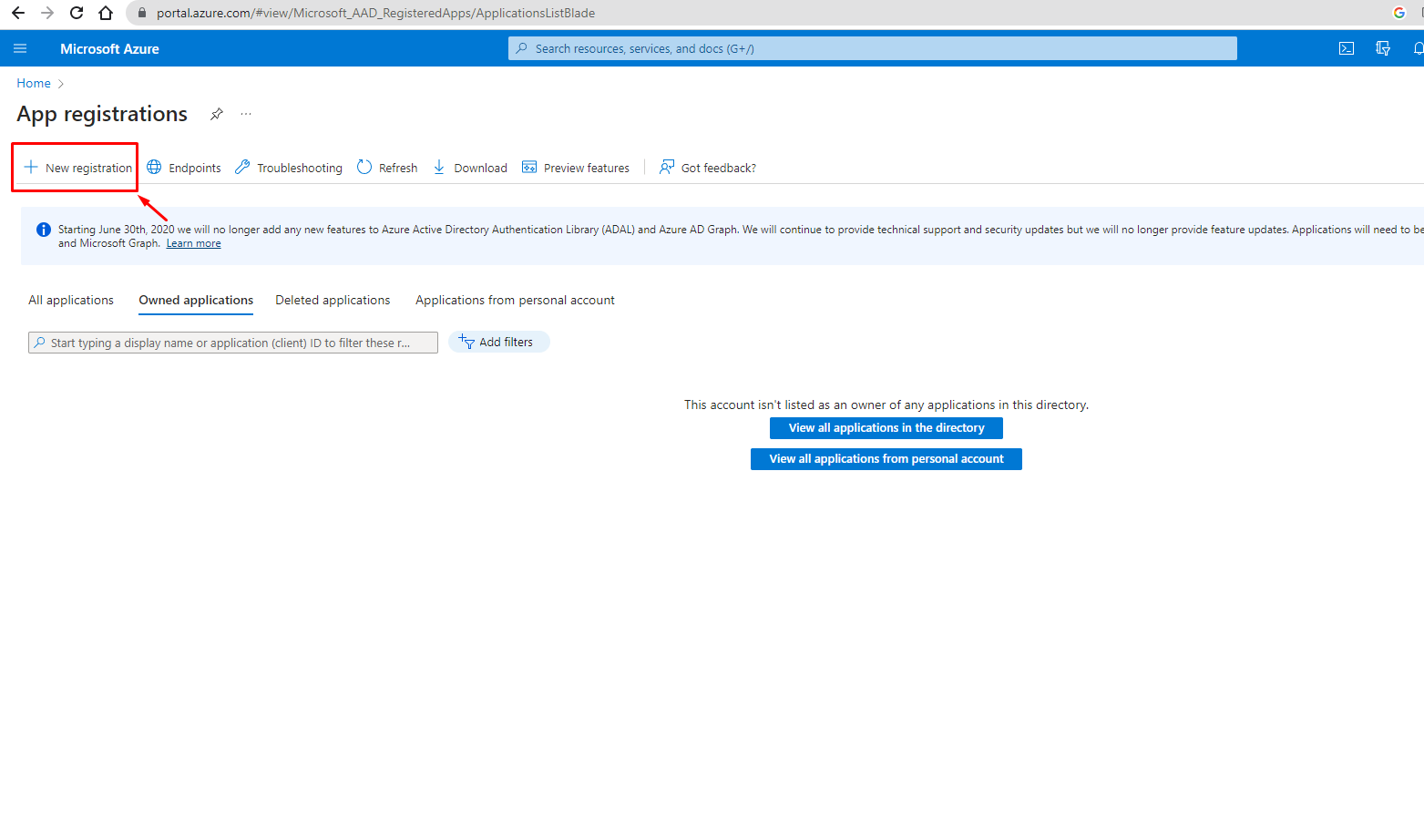1424x840 pixels.
Task: Click the App registrations page heading
Action: pyautogui.click(x=102, y=114)
